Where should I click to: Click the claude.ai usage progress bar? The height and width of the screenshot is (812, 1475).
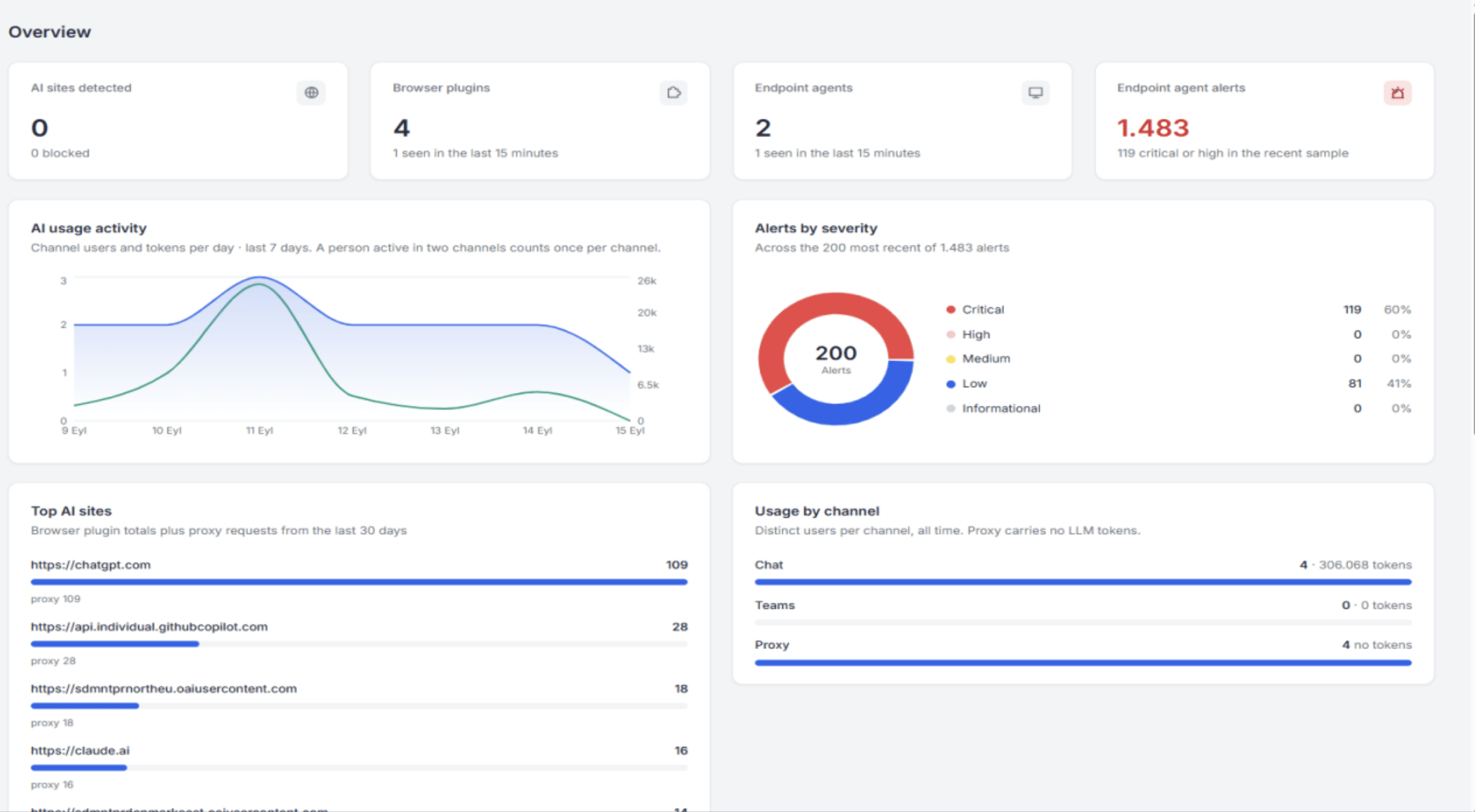(x=359, y=768)
